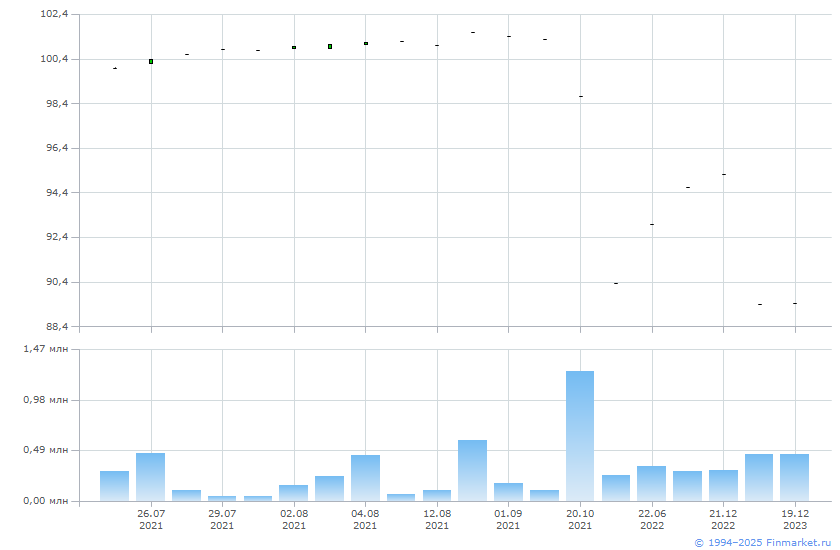Click the volume bar between 20.10 2021 and 22.06 2022

(616, 488)
